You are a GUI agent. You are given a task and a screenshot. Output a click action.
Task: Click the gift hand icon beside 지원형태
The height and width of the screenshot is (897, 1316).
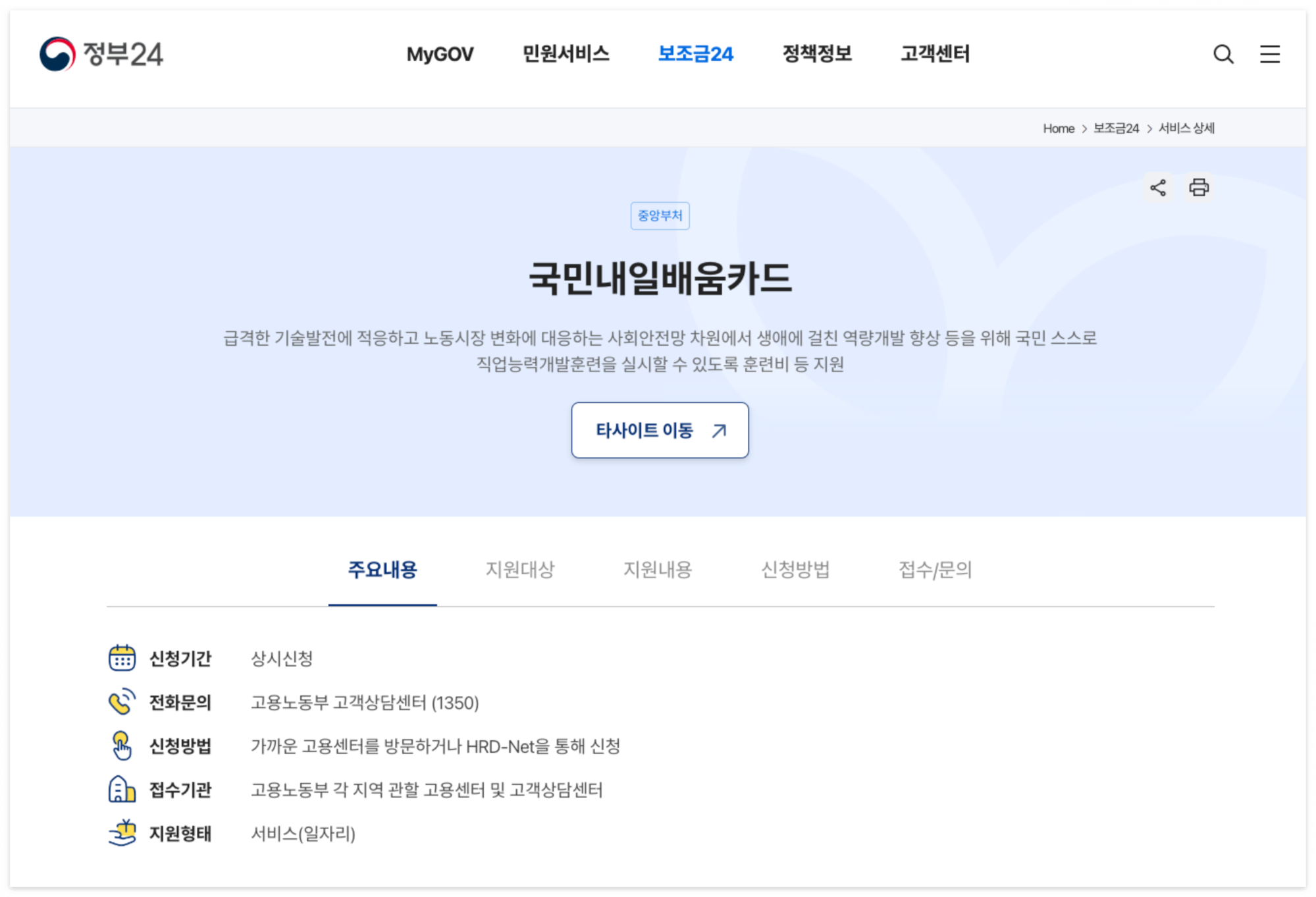122,833
